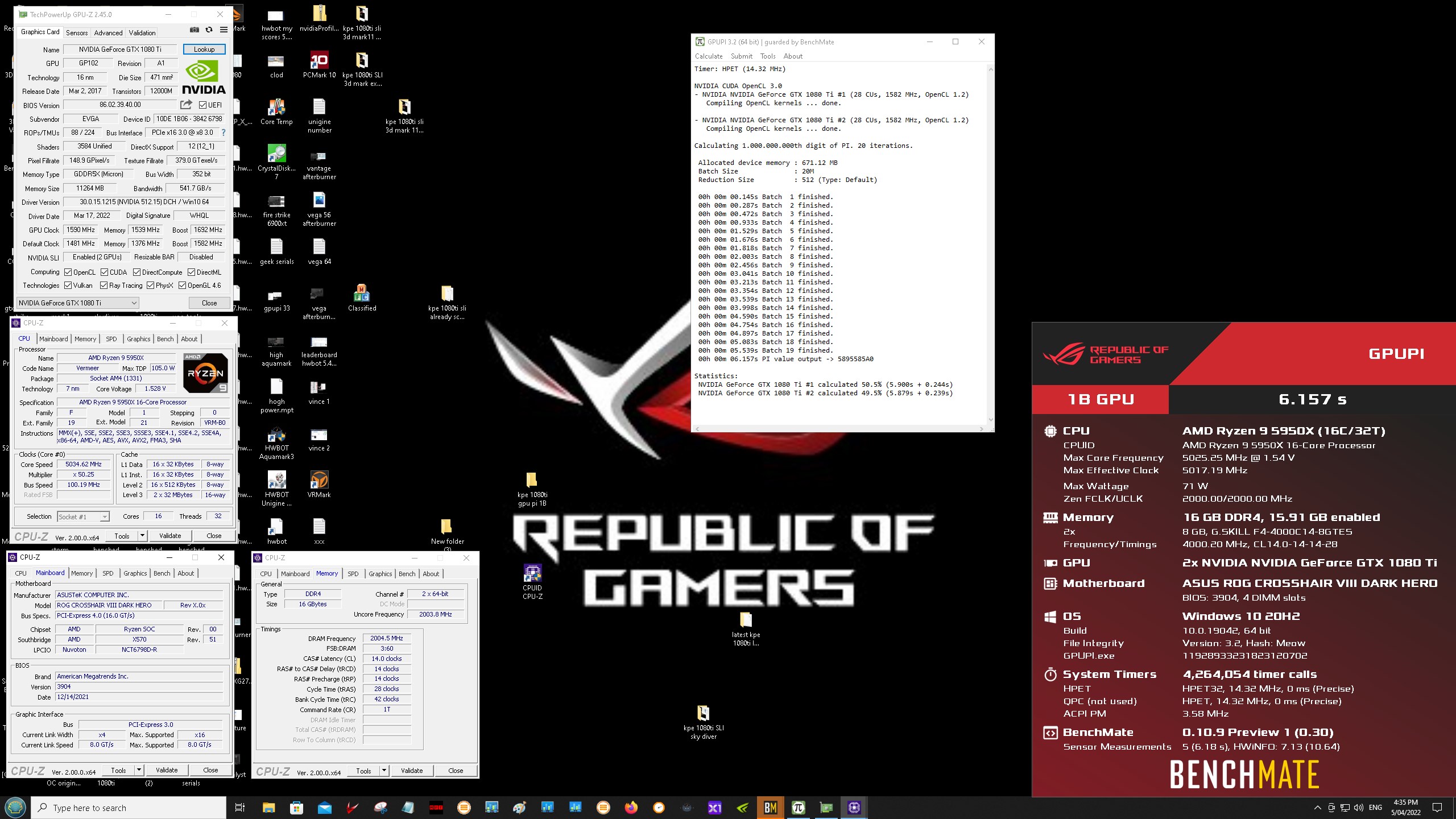Expand the Tools dropdown arrow in CPU-Z Memory window
This screenshot has width=1456, height=819.
tap(384, 771)
